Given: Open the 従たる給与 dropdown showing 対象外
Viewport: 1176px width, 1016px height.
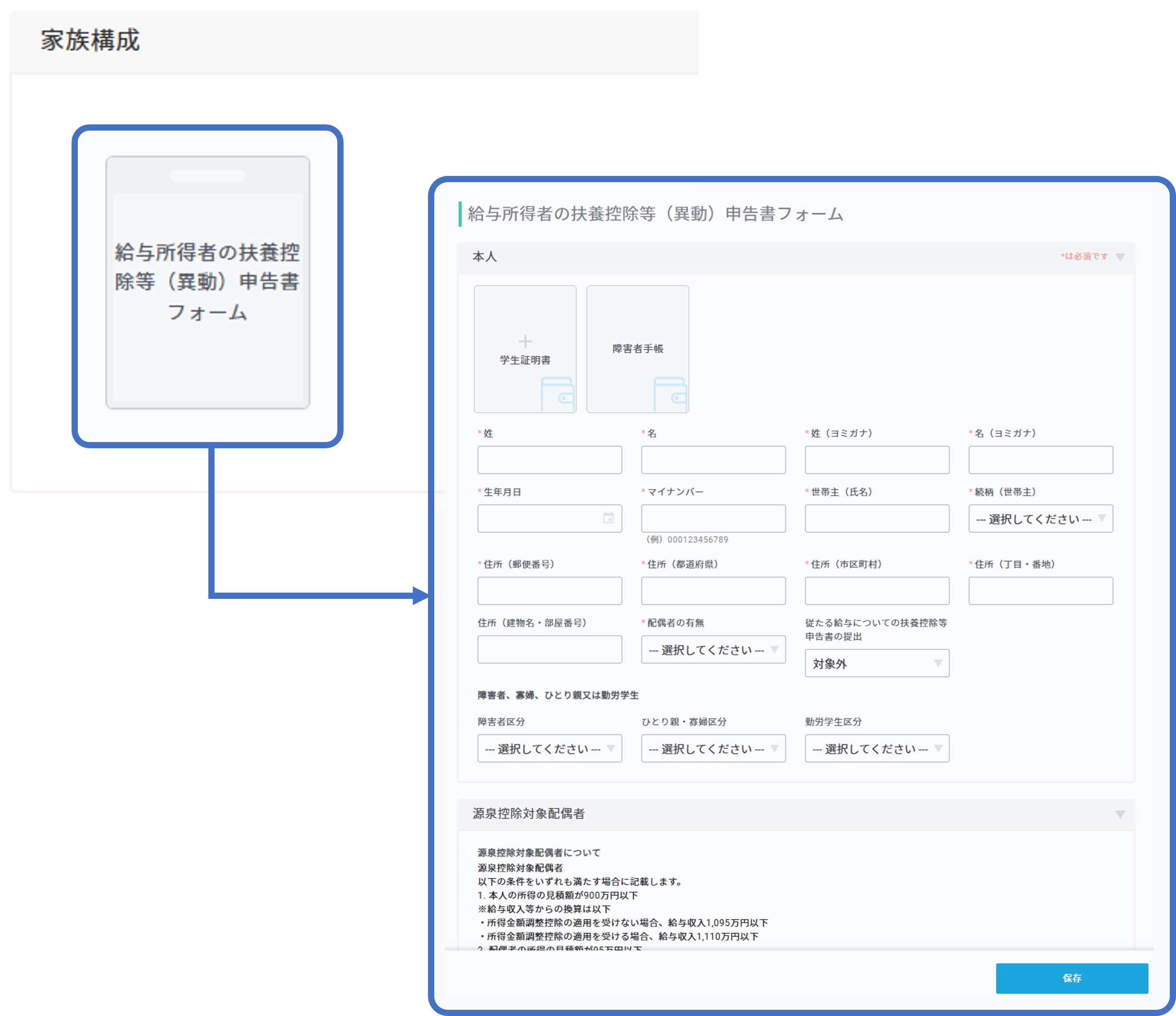Looking at the screenshot, I should (877, 663).
